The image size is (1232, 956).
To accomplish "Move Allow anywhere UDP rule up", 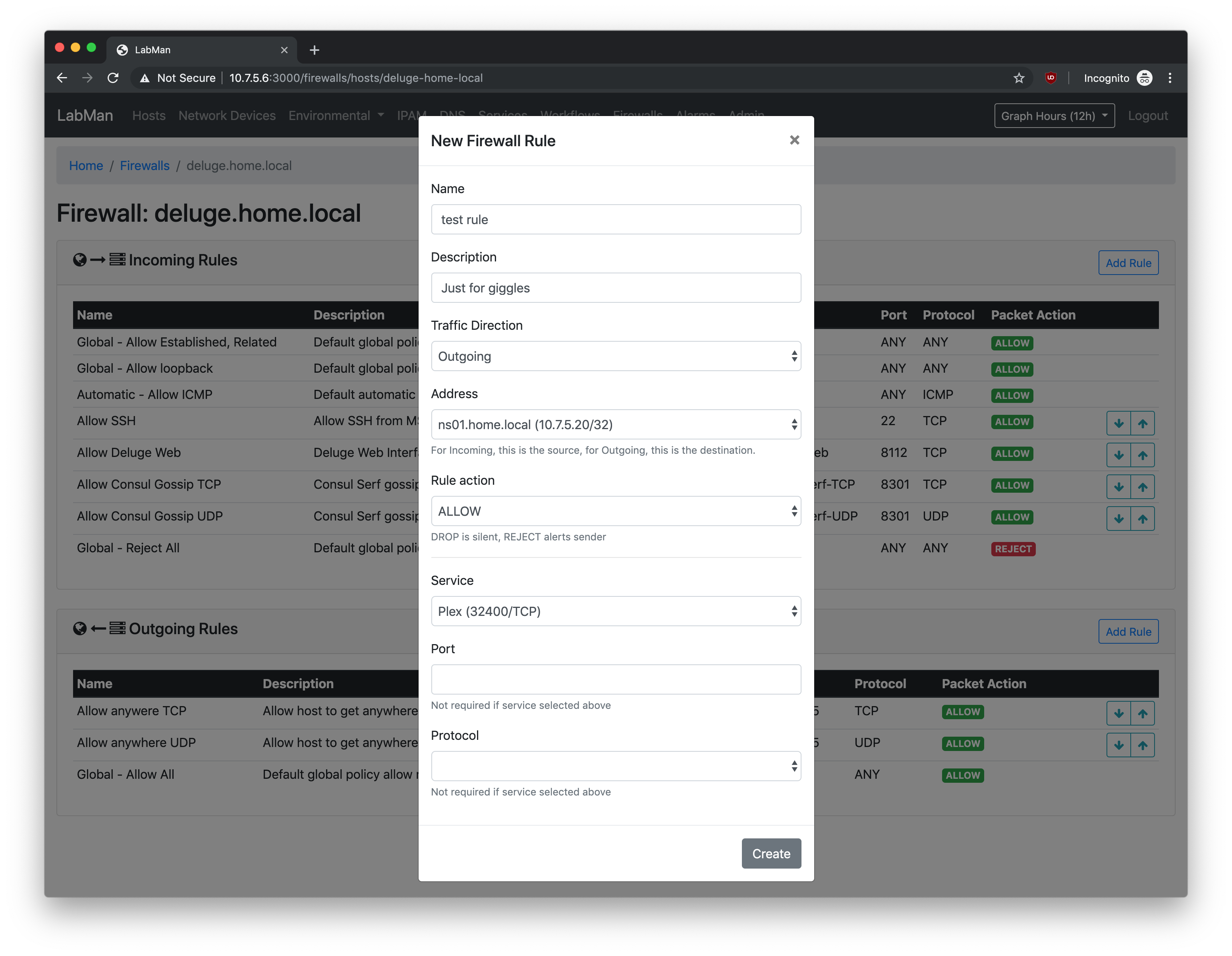I will [1142, 745].
